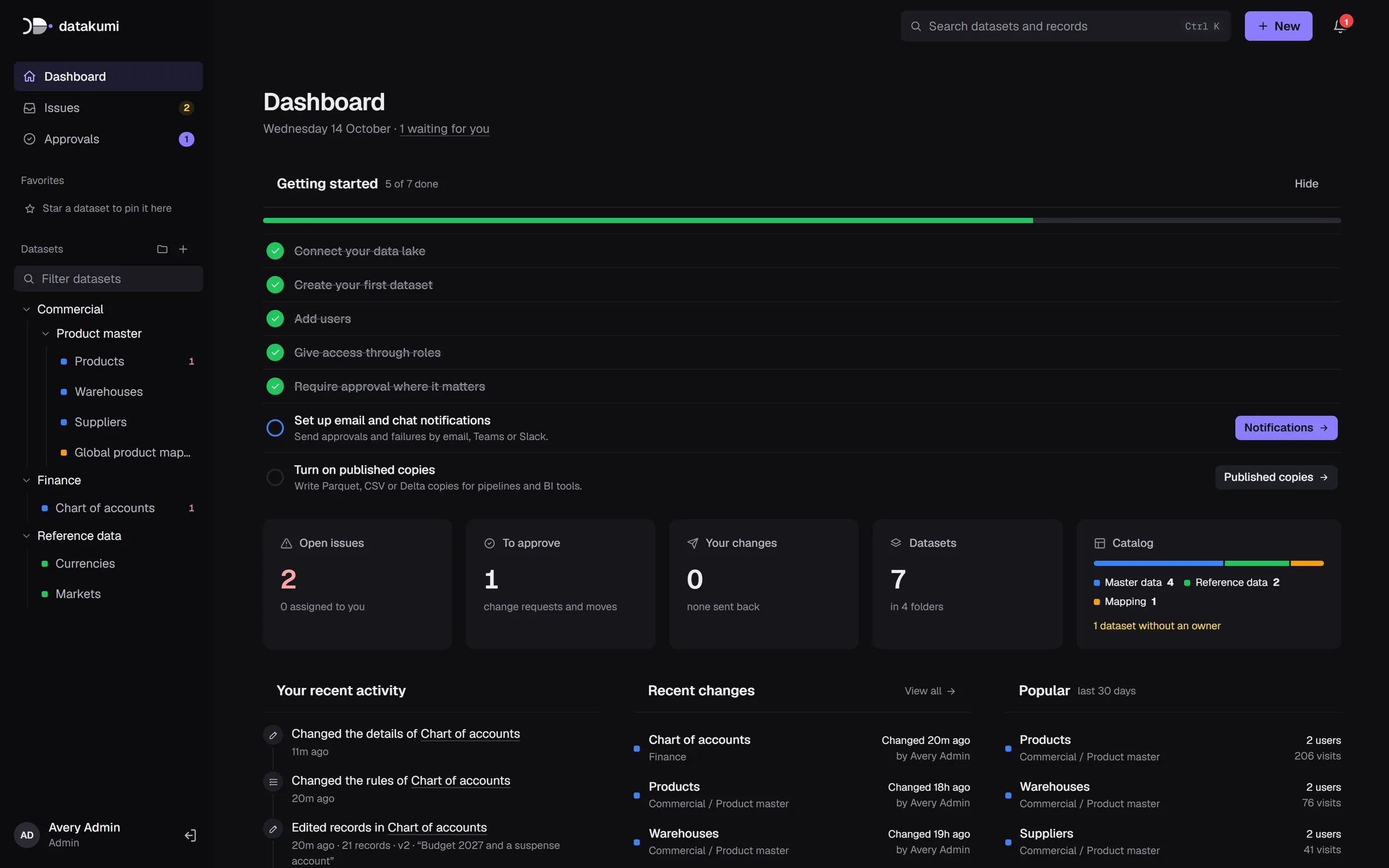Open Approvals in the sidebar
This screenshot has height=868, width=1389.
(x=108, y=139)
